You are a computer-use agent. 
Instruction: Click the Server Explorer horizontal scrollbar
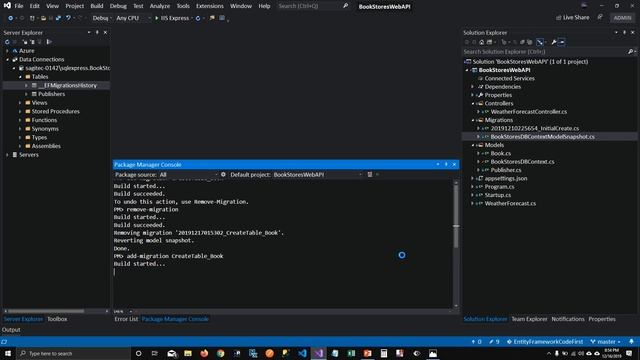[x=46, y=311]
